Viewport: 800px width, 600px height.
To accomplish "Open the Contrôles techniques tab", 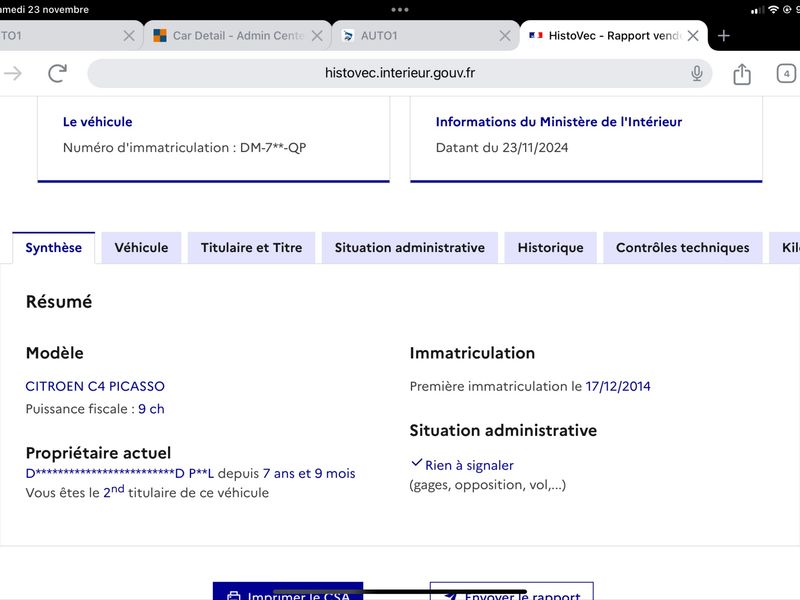I will click(x=683, y=247).
